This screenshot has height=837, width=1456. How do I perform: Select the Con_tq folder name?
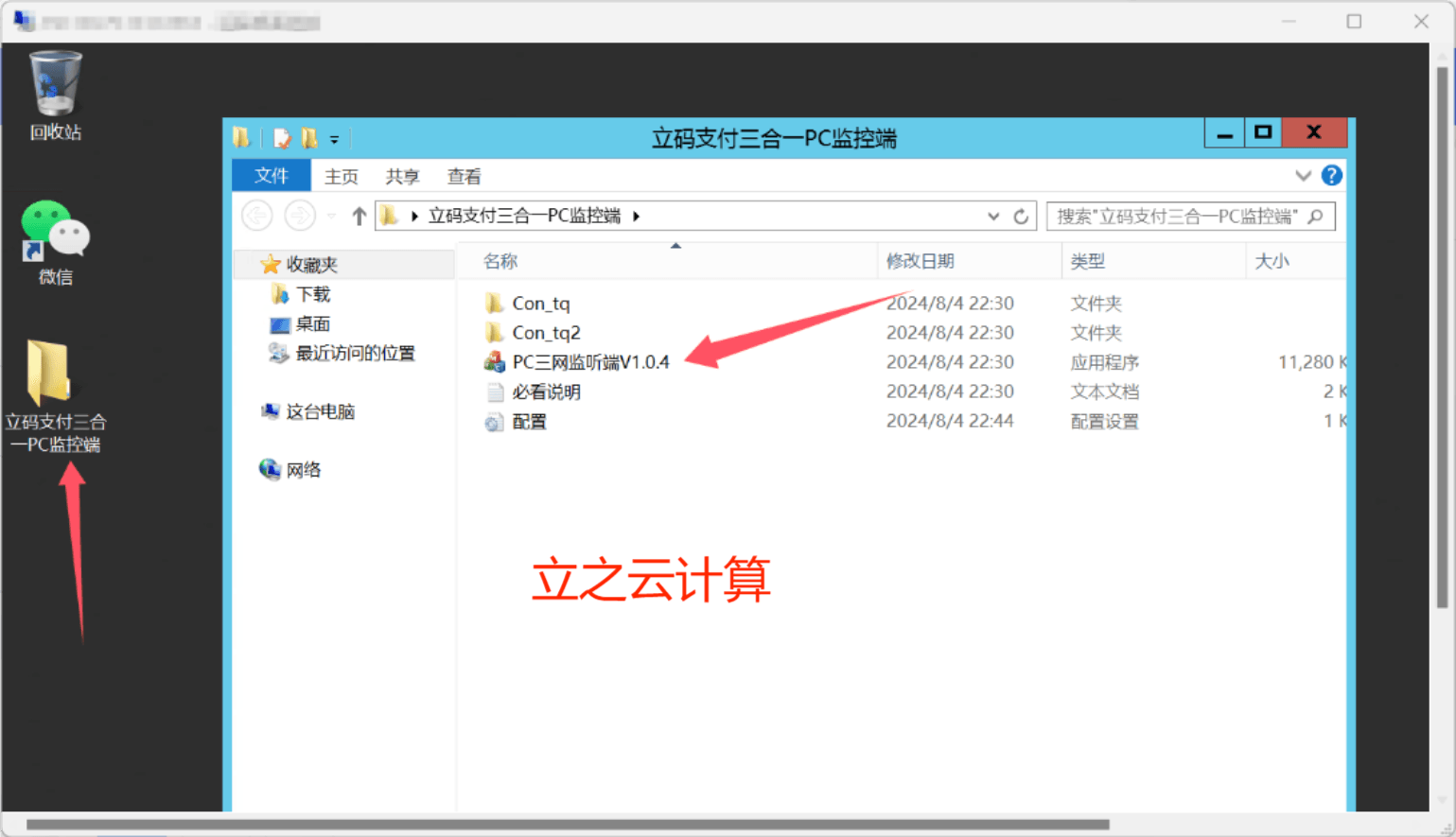click(x=541, y=304)
